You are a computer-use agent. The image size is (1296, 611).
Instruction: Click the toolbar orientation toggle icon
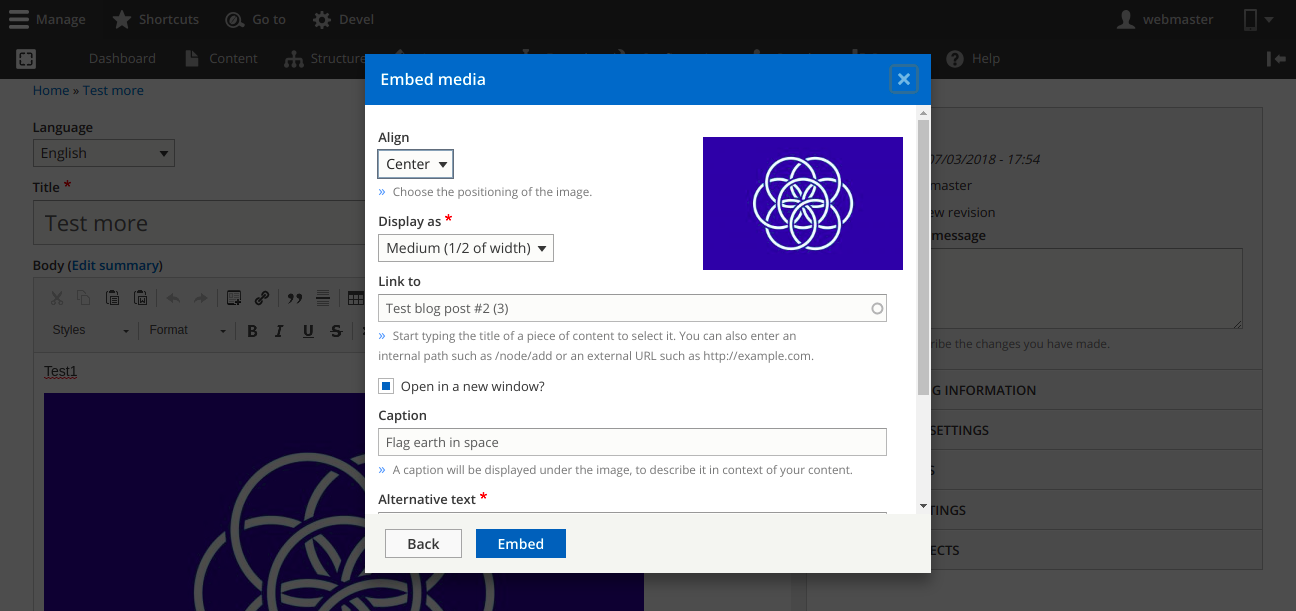1276,59
